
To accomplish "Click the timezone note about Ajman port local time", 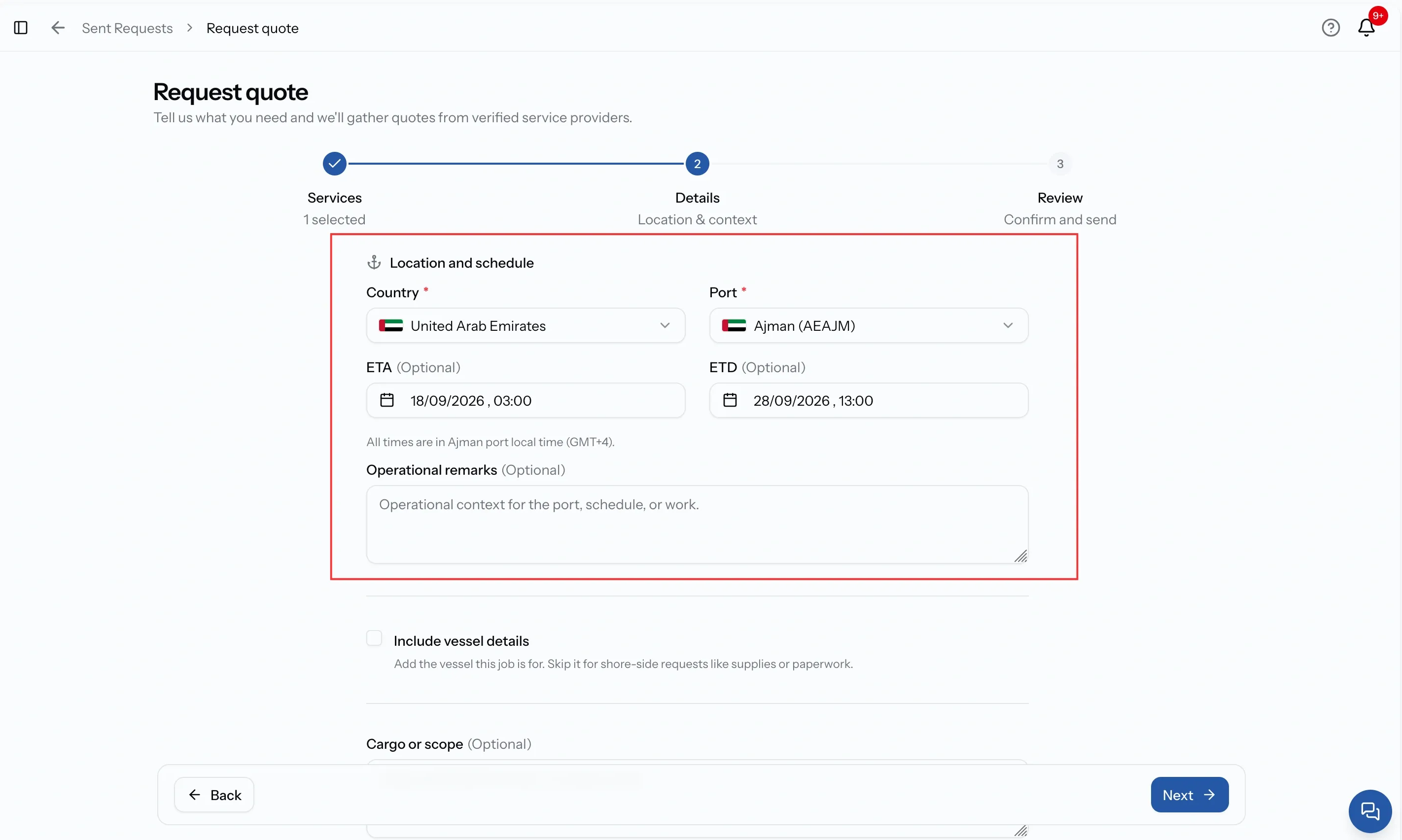I will pos(490,442).
